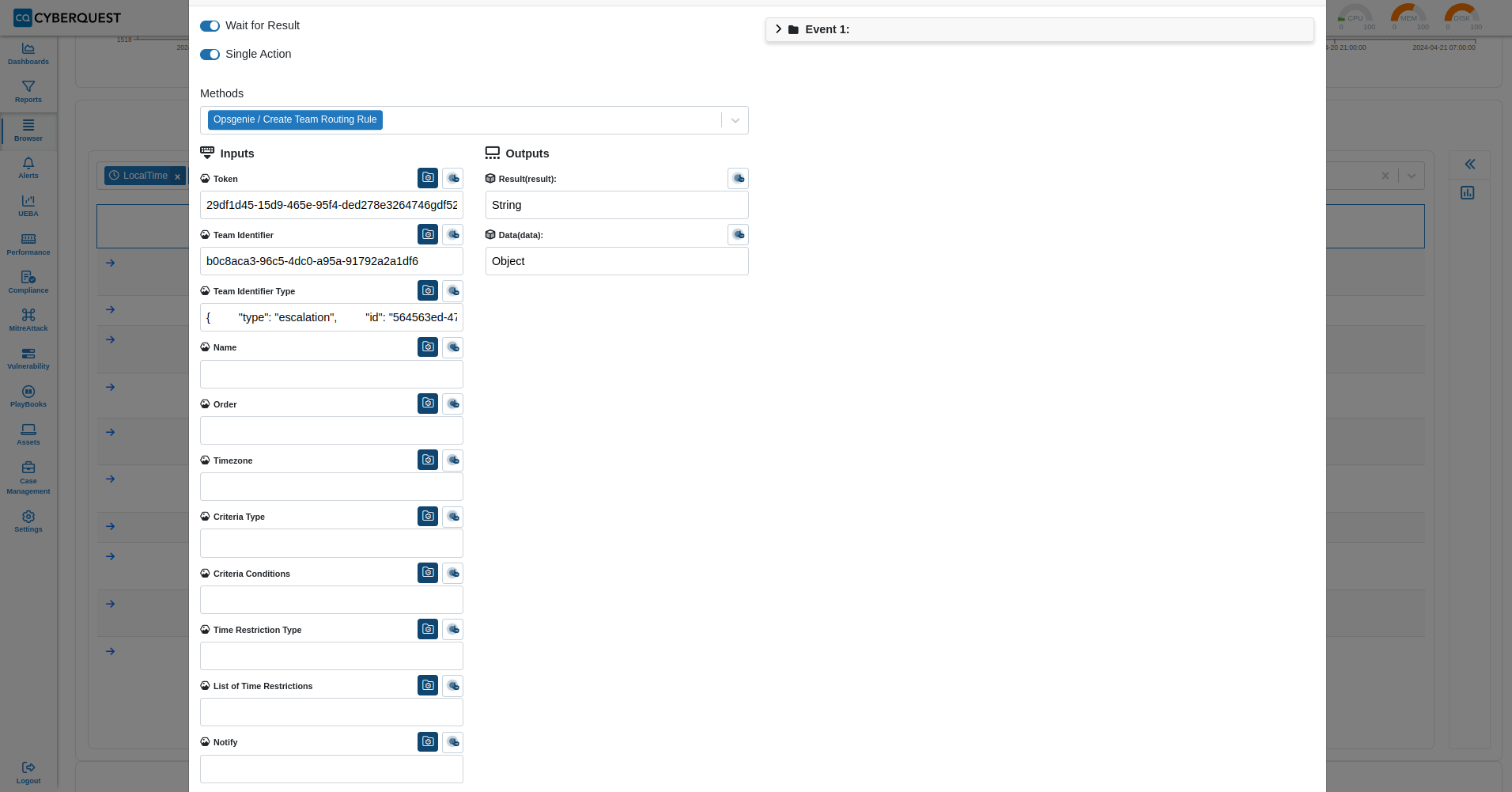Click the cloud icon next to Criteria Type
The height and width of the screenshot is (792, 1512).
click(x=453, y=516)
